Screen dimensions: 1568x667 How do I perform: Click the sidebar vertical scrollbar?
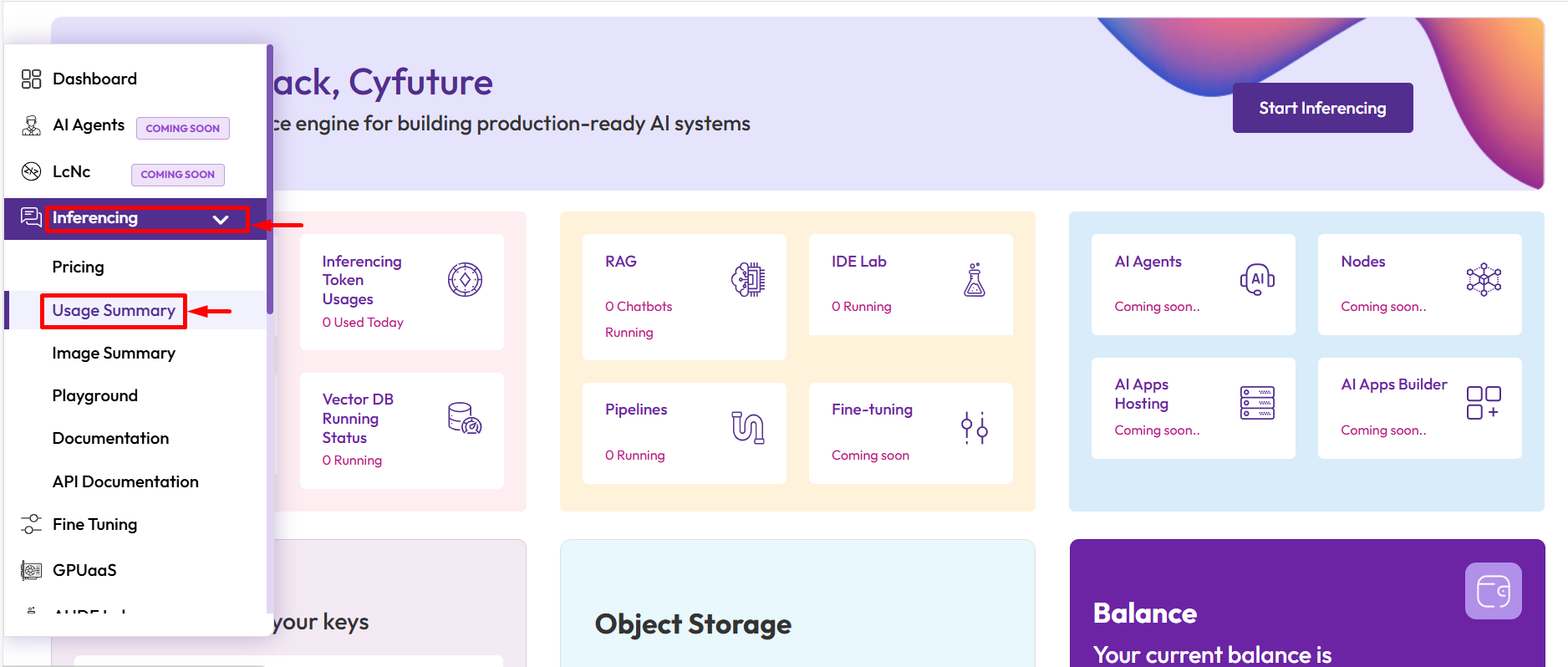point(270,180)
